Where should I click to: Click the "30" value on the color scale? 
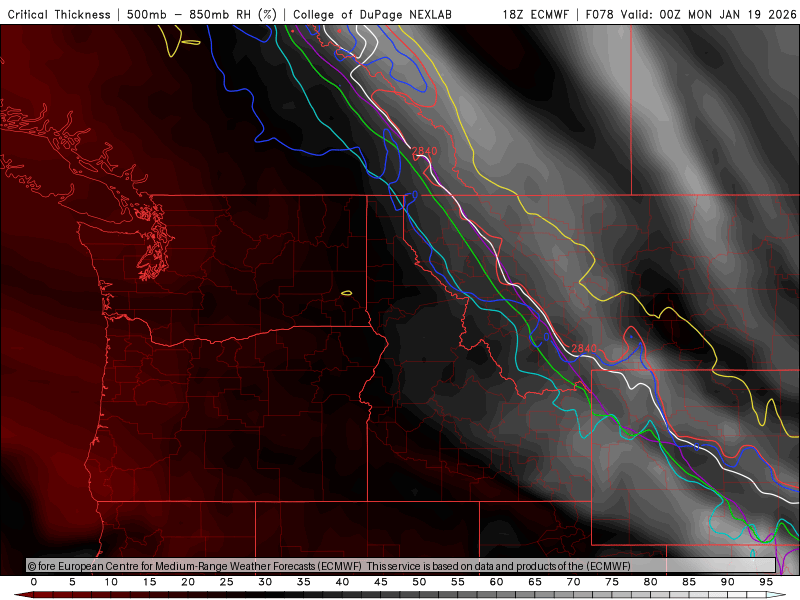(x=265, y=582)
